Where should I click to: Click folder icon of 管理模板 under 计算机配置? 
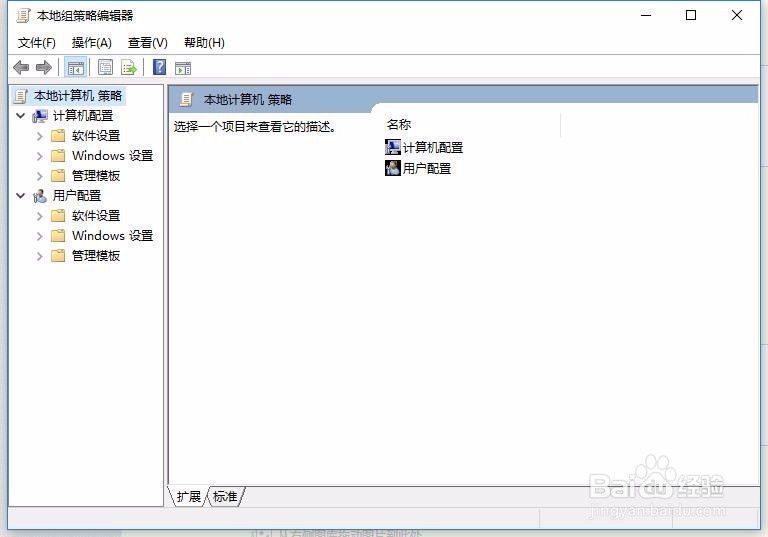(x=58, y=176)
